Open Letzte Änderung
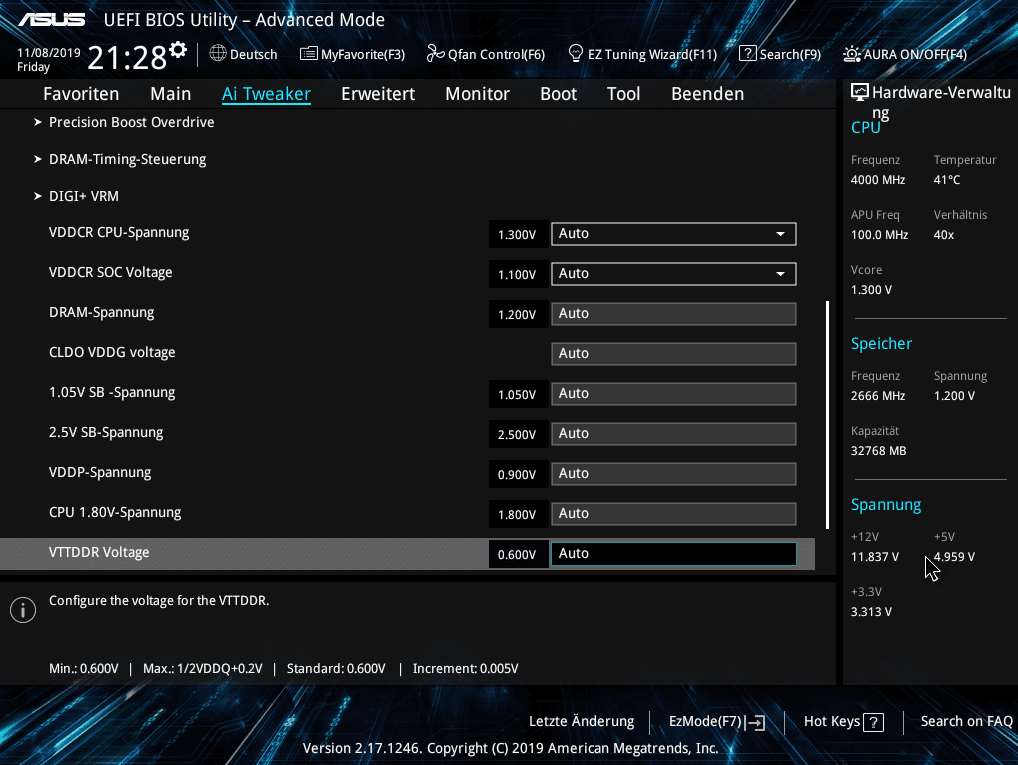The width and height of the screenshot is (1018, 765). [x=582, y=721]
